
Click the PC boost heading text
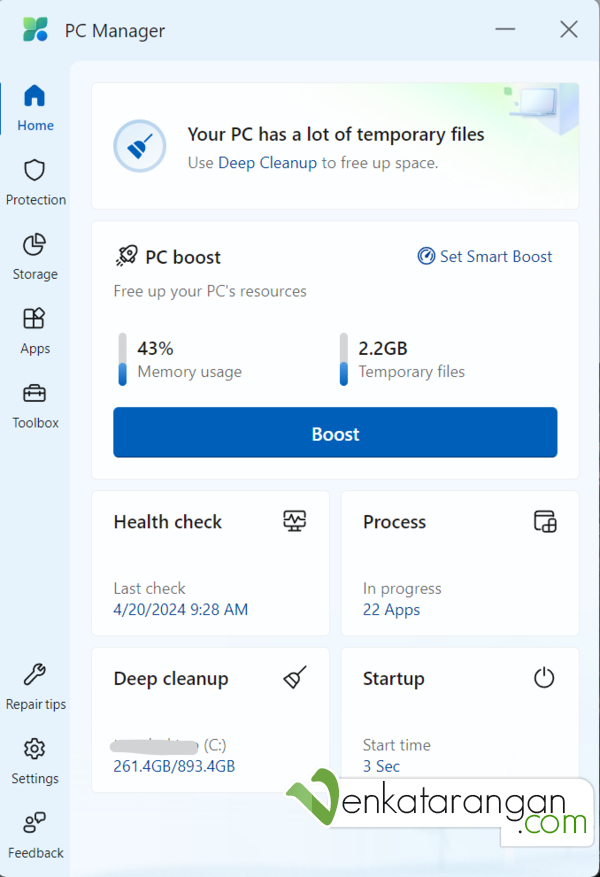coord(183,257)
